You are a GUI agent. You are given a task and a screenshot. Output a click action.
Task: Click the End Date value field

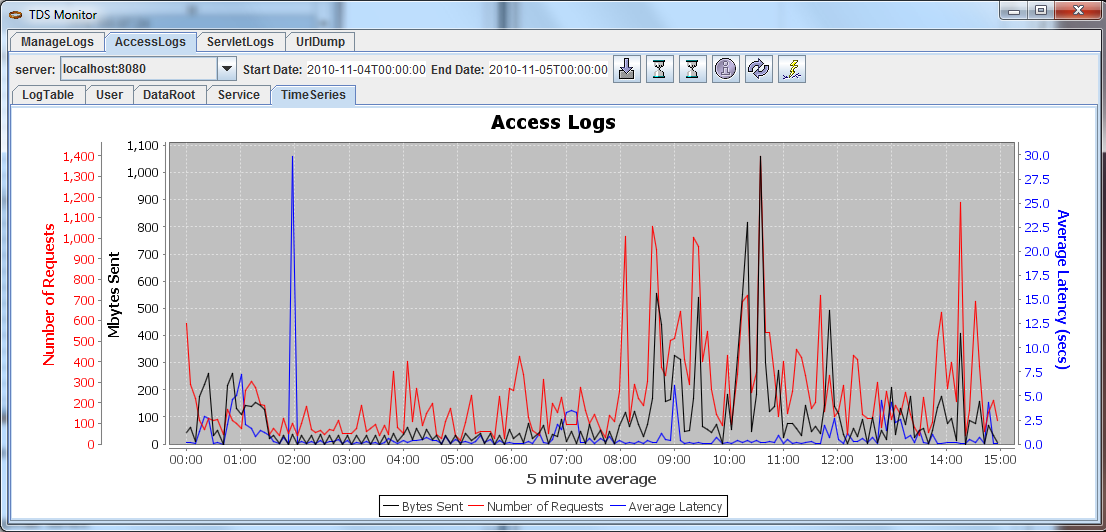click(548, 70)
